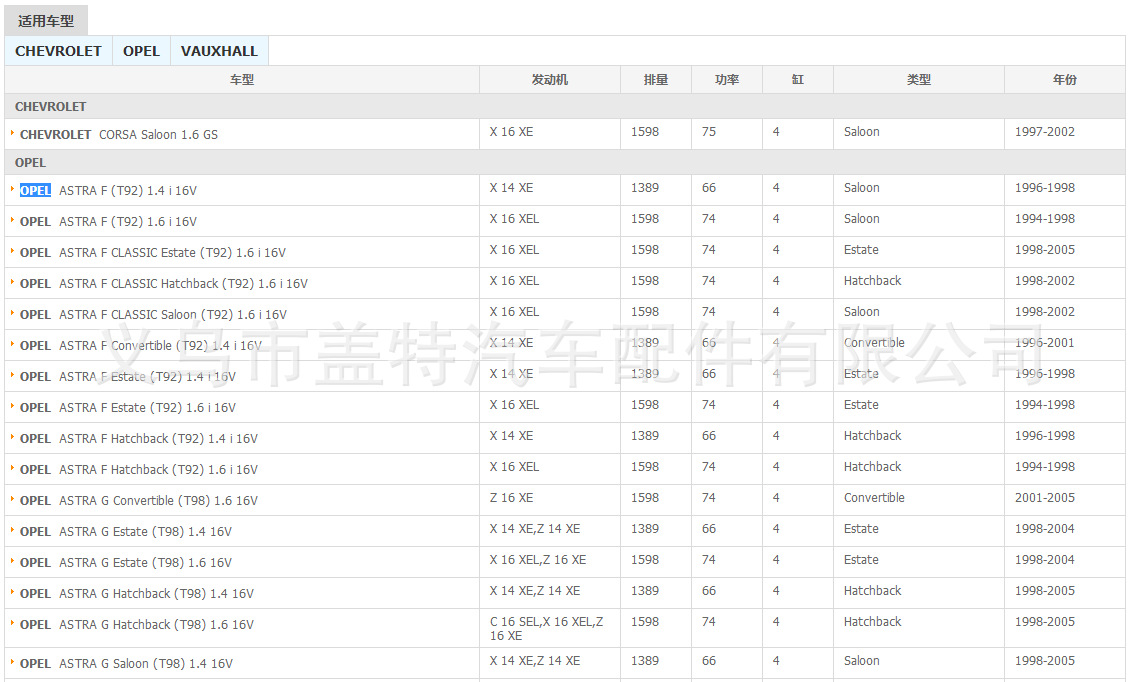1139x682 pixels.
Task: Select the CHEVROLET group header row
Action: click(565, 107)
